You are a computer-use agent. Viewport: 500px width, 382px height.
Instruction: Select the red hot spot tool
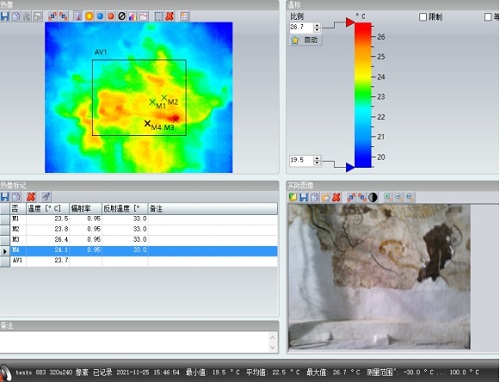tap(111, 16)
